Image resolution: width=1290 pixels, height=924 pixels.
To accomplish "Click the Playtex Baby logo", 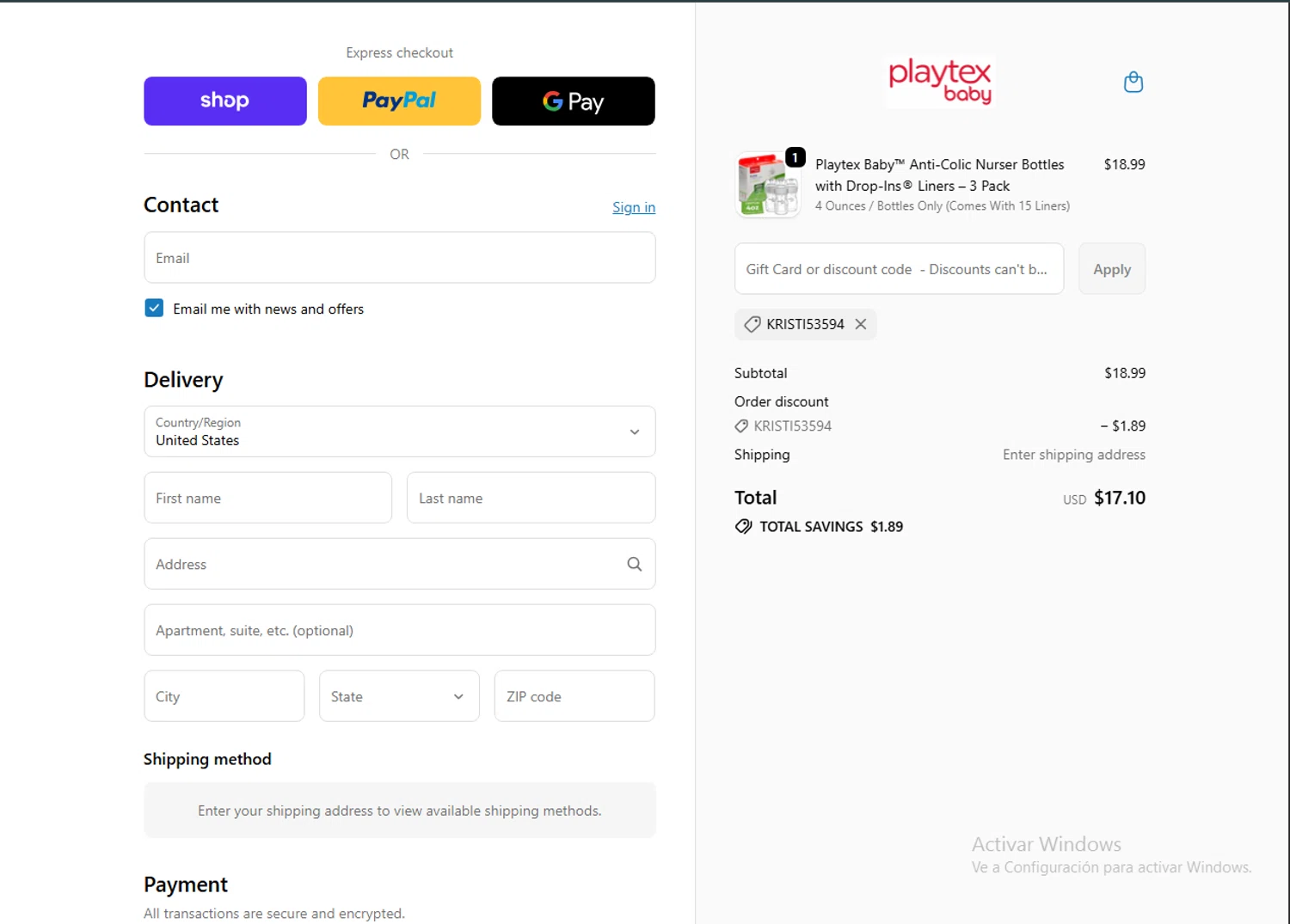I will click(940, 82).
